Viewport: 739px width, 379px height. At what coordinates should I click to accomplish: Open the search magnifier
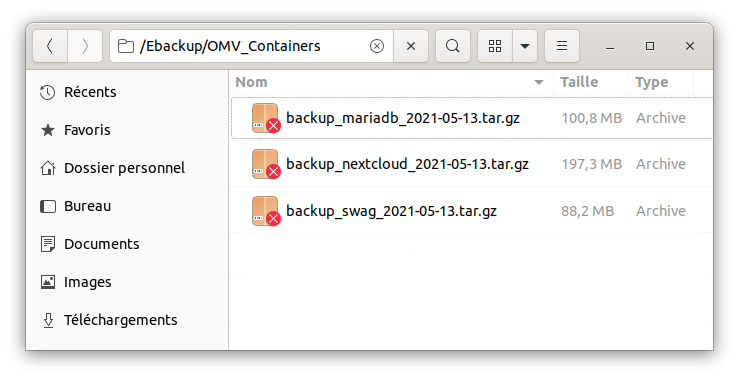coord(453,46)
